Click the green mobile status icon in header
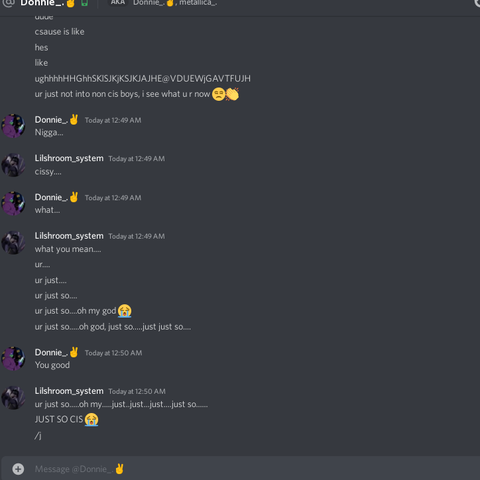The image size is (480, 480). [85, 3]
